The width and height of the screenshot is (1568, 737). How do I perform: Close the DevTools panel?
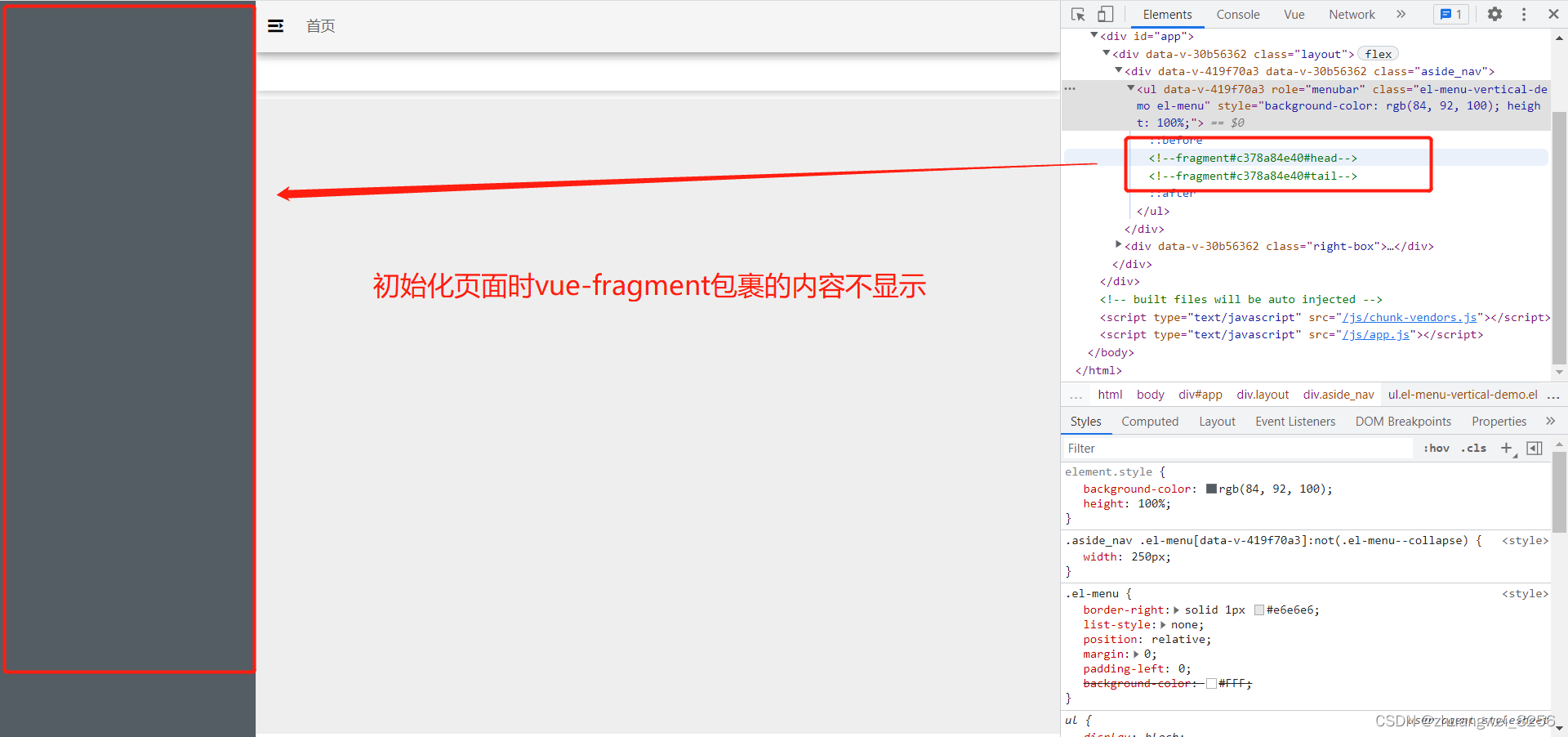(1553, 15)
